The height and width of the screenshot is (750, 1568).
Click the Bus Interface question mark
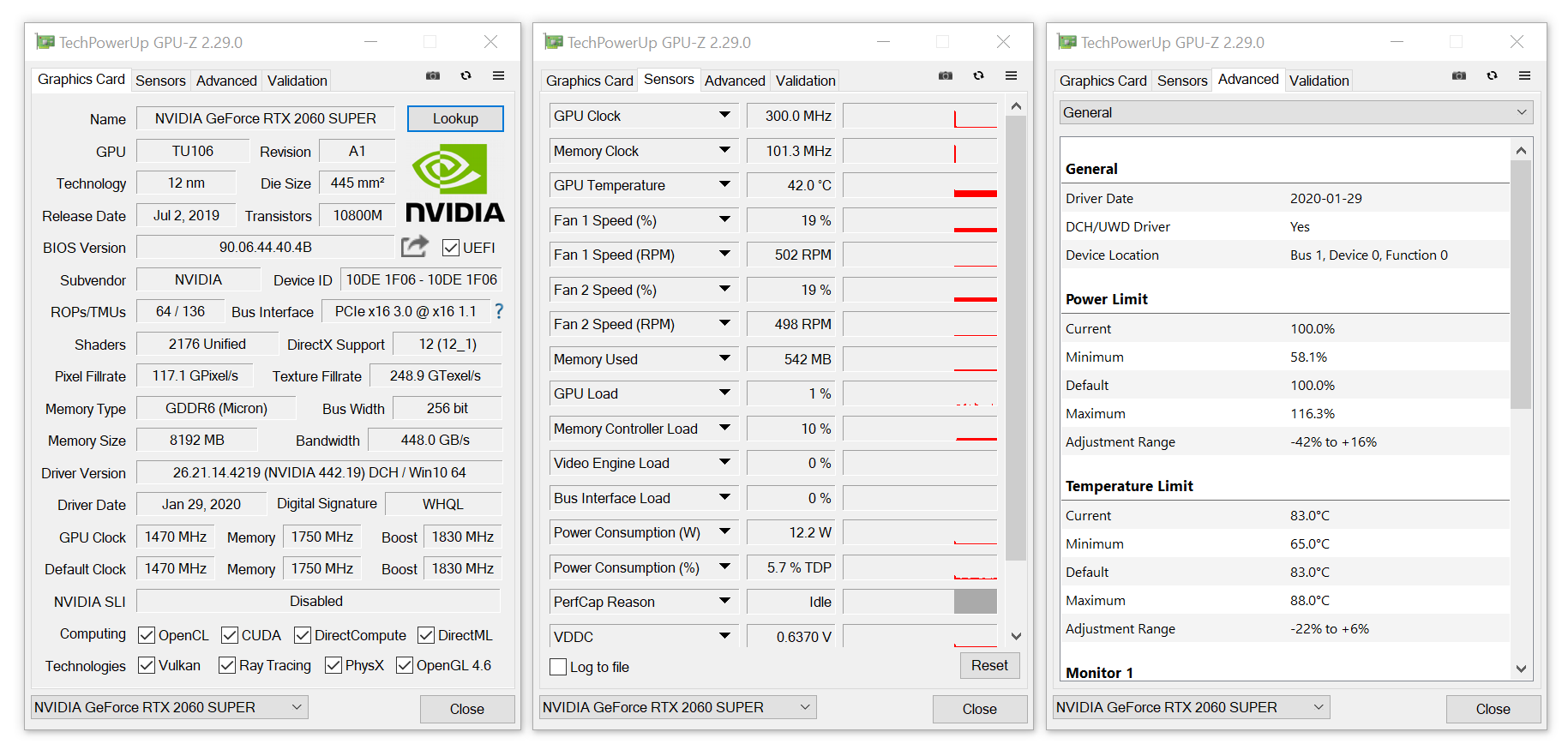point(499,312)
